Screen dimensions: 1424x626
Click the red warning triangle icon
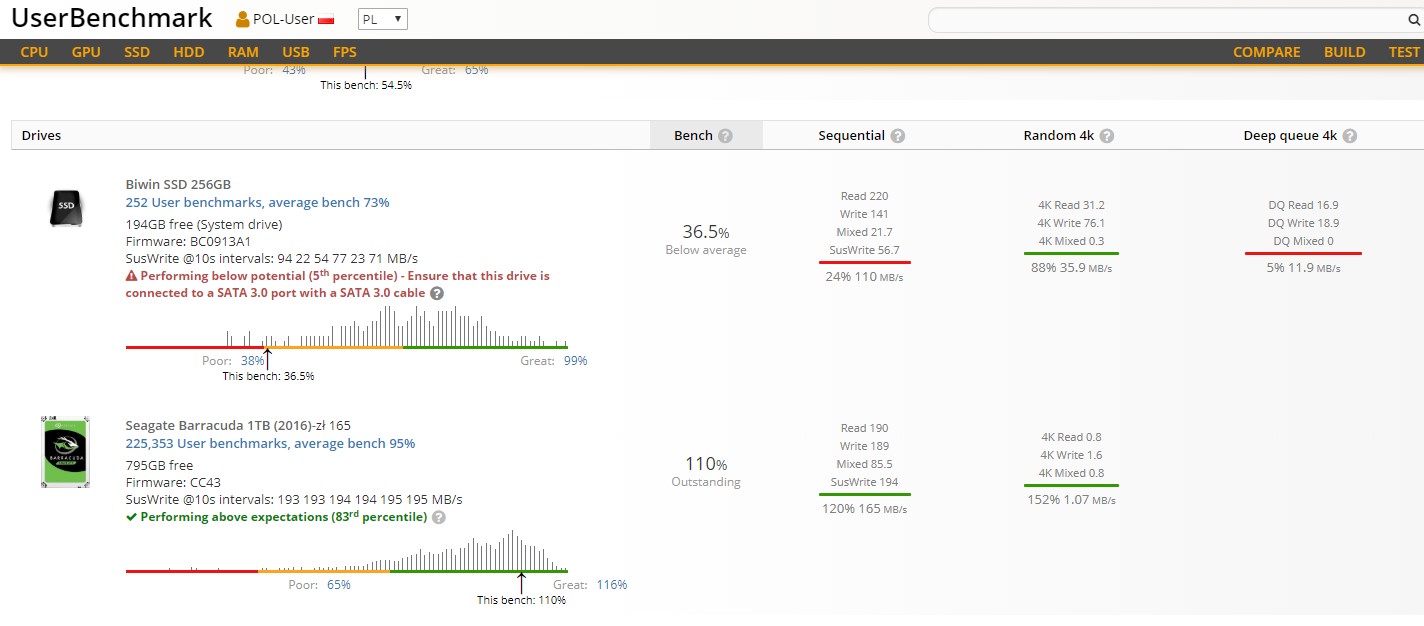(131, 275)
